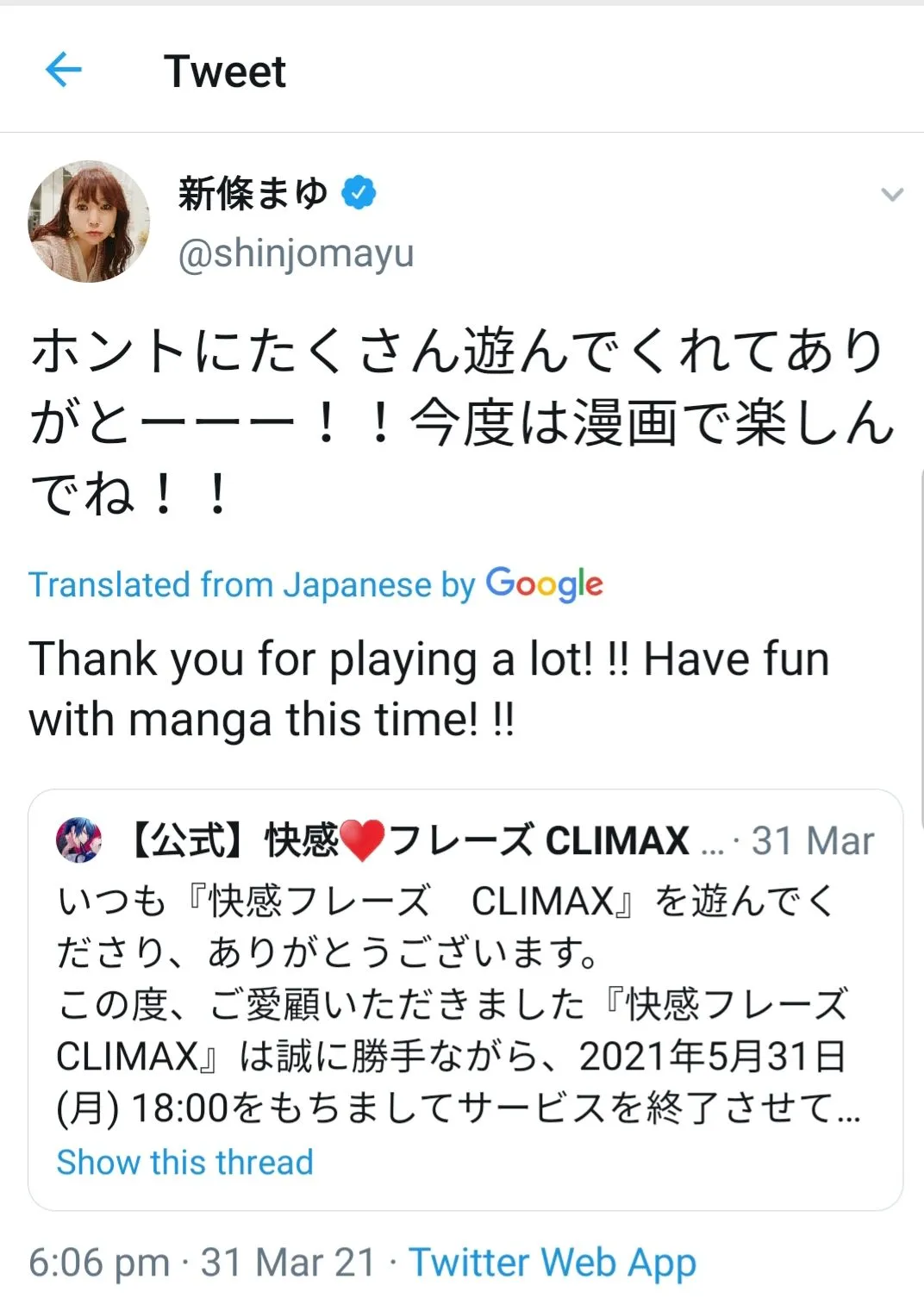The width and height of the screenshot is (924, 1298).
Task: Click the Google logo
Action: tap(544, 584)
